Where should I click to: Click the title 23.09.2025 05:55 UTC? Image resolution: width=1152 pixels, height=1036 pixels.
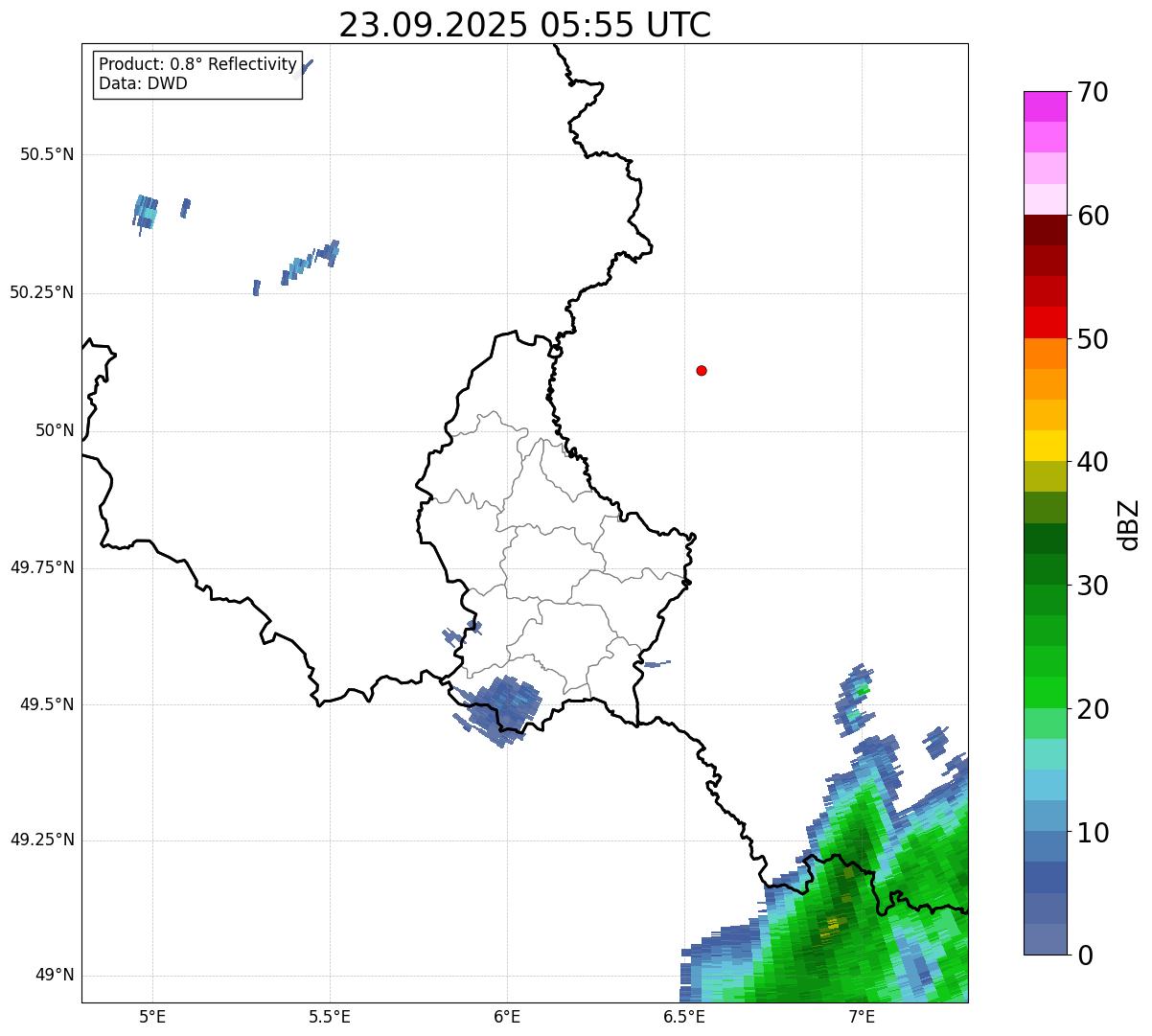tap(525, 25)
